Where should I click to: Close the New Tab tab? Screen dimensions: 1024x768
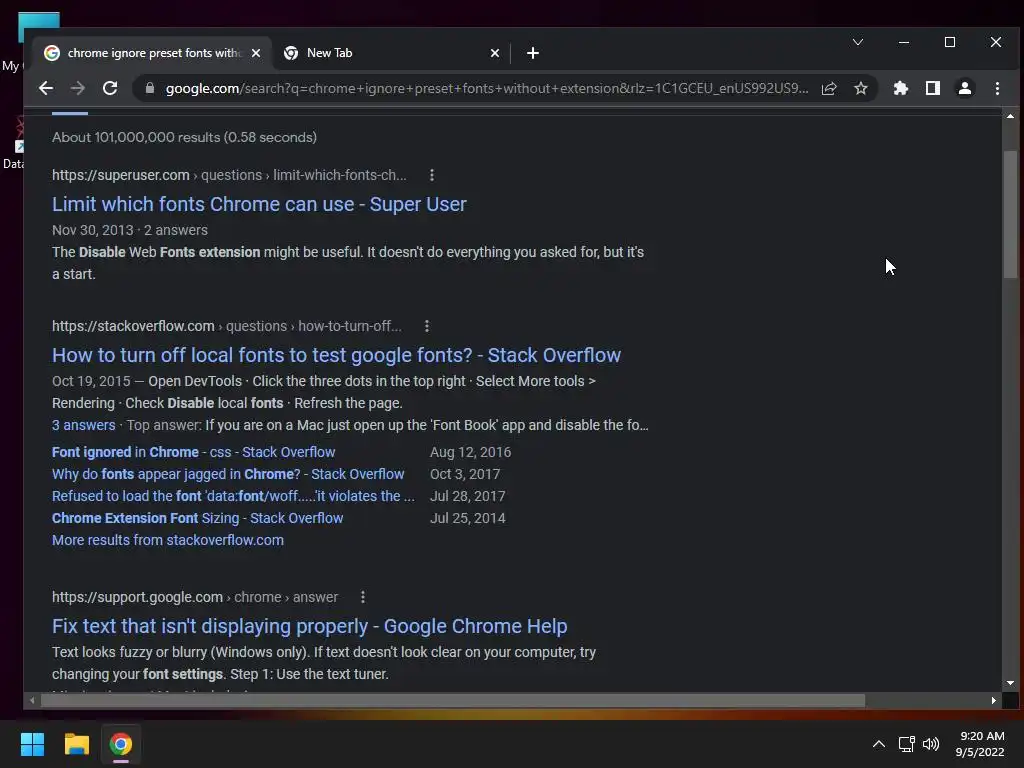coord(495,53)
